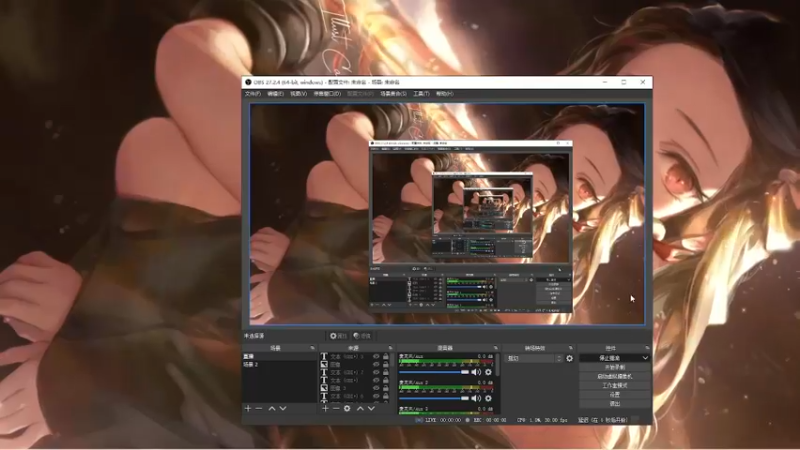The height and width of the screenshot is (450, 800).
Task: Pop out the Scene Transitions (转场特效) dock panel
Action: click(570, 348)
